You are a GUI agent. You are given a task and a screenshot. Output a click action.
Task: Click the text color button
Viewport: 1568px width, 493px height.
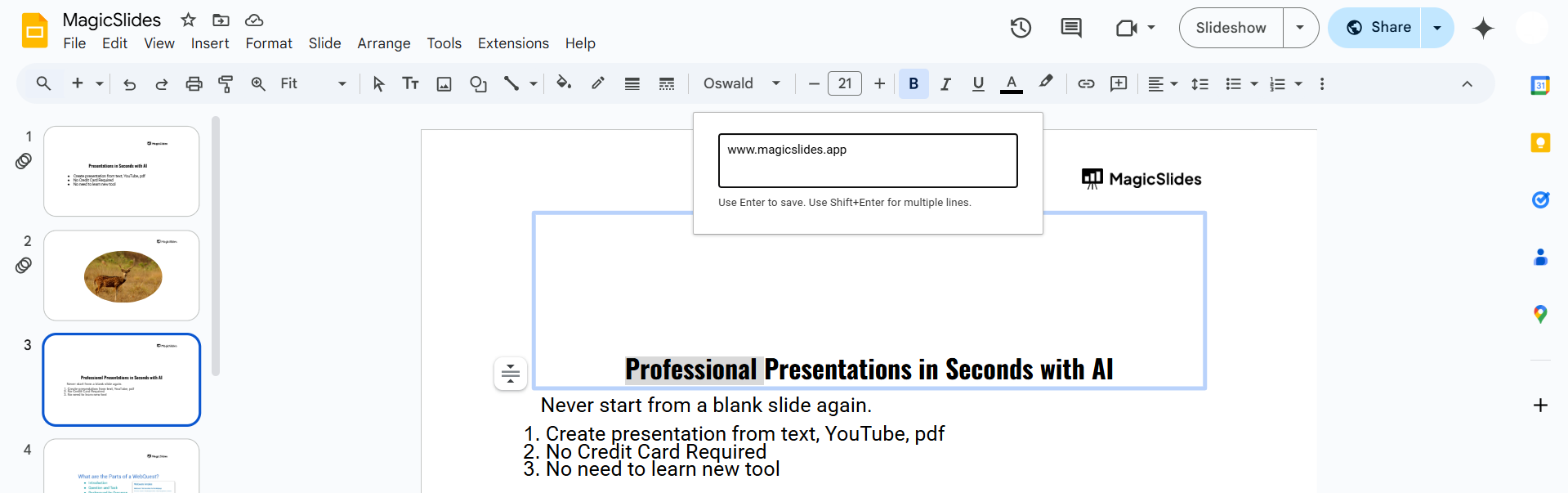pyautogui.click(x=1011, y=83)
